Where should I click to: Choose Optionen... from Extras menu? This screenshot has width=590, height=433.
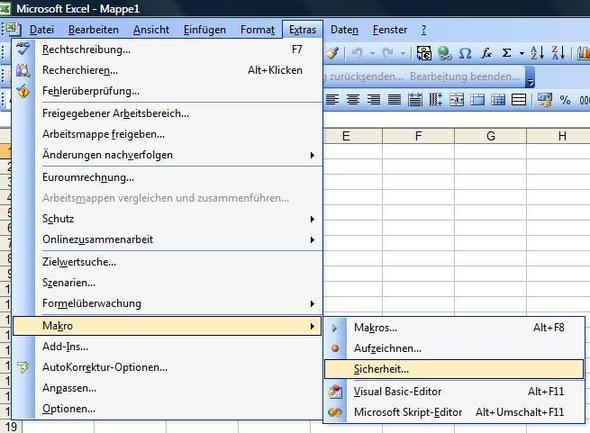(x=167, y=409)
